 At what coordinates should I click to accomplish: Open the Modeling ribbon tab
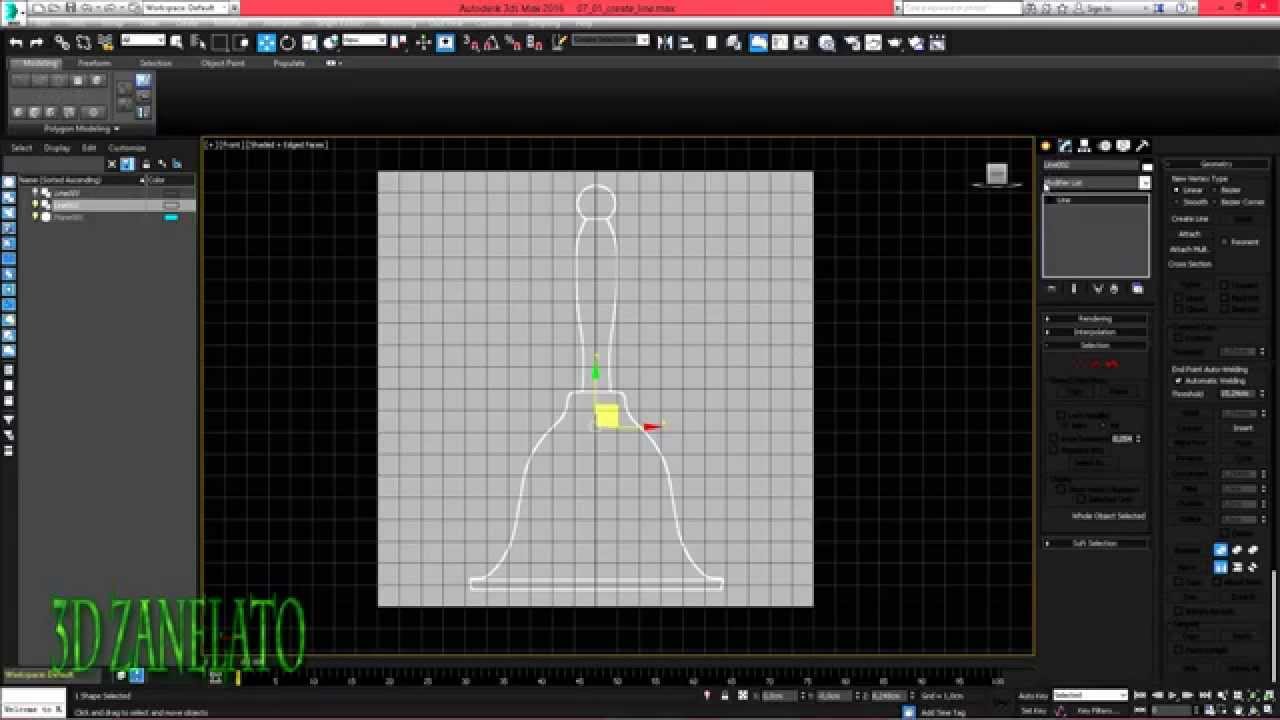[x=41, y=63]
